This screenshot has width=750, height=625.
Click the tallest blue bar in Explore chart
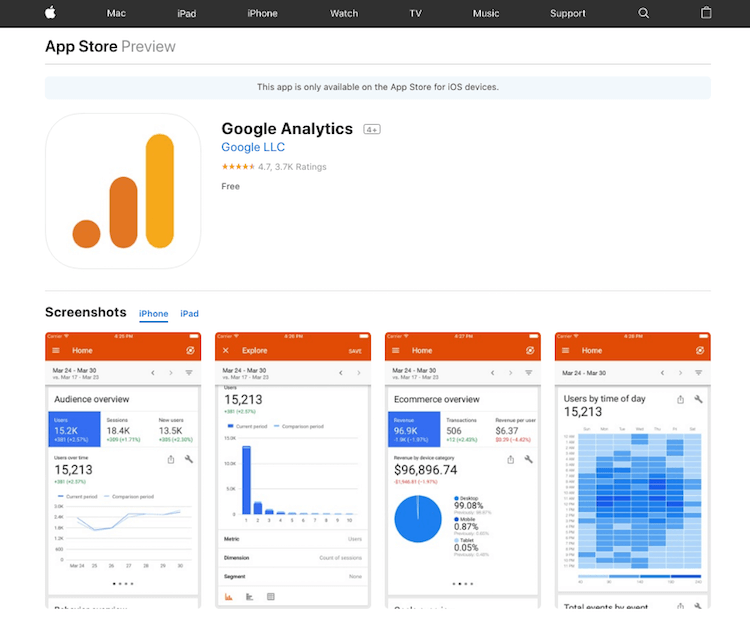coord(246,480)
